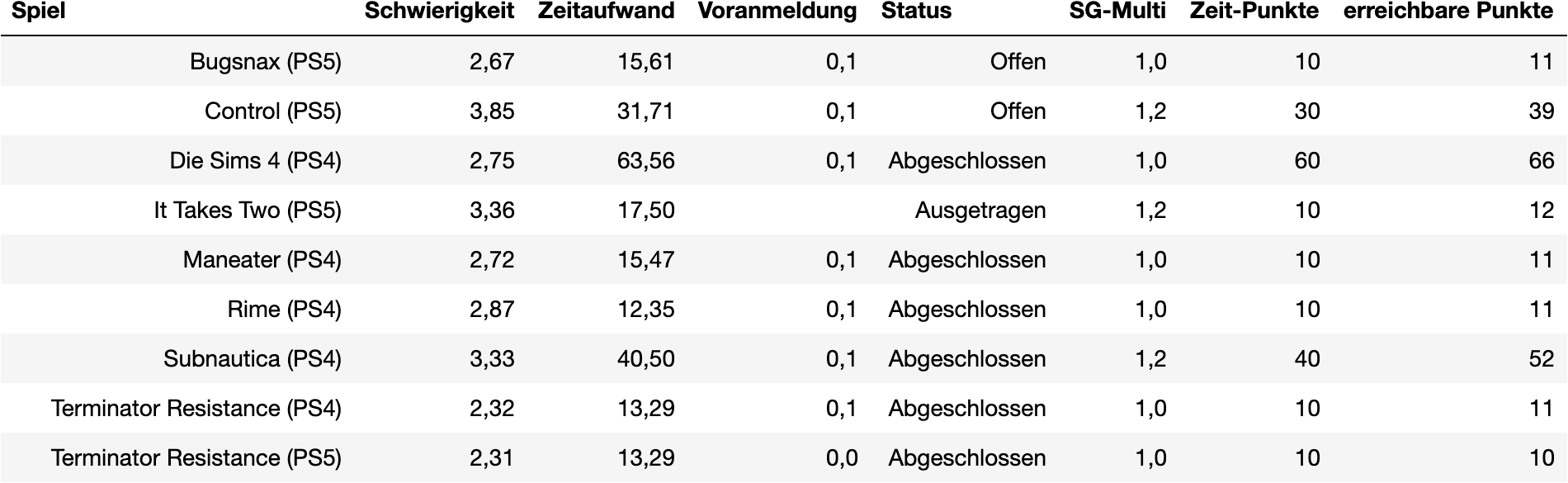
Task: Select the Voranmeldung column header
Action: [x=777, y=12]
